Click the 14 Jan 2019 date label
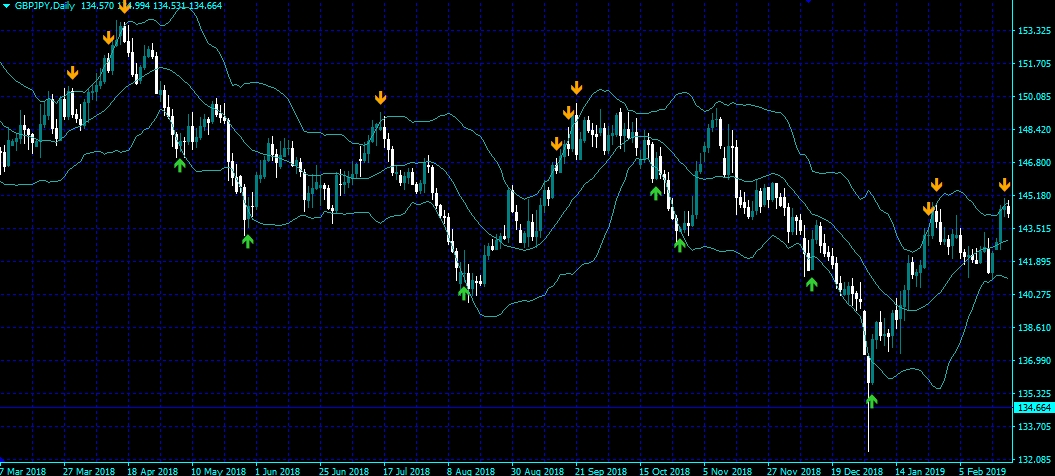1055x476 pixels. coord(920,471)
